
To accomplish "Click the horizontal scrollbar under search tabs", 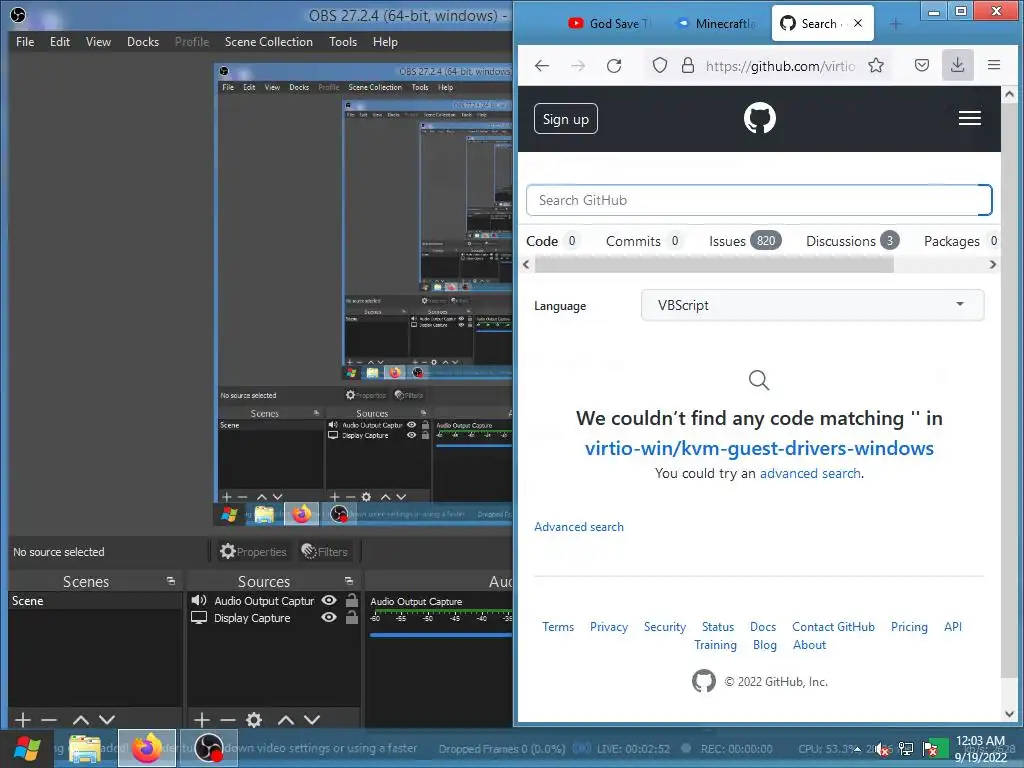I will tap(714, 264).
